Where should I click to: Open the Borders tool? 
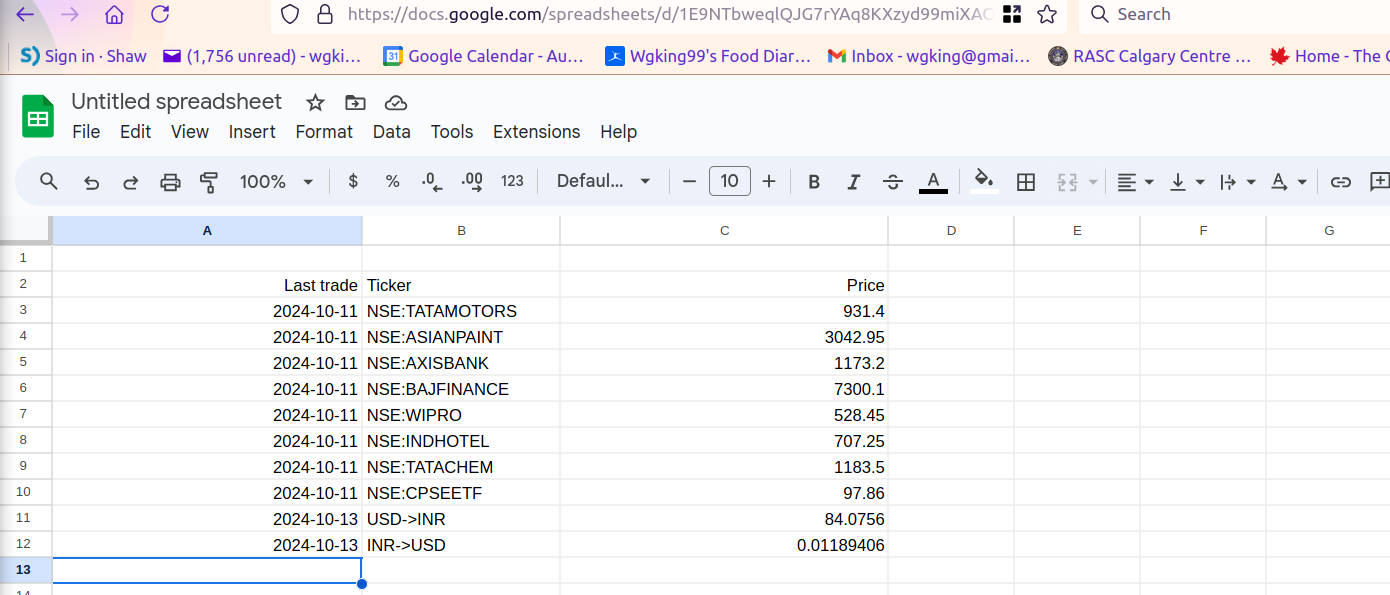(1025, 181)
